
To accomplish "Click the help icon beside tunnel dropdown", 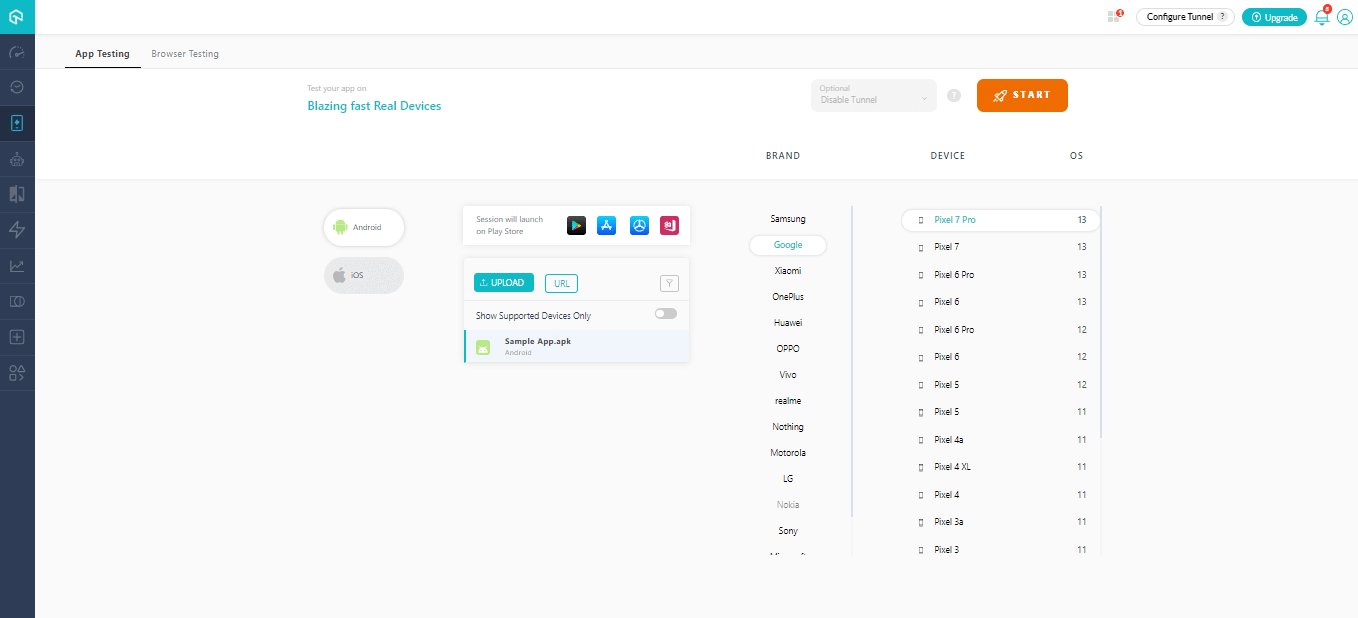I will coord(954,96).
